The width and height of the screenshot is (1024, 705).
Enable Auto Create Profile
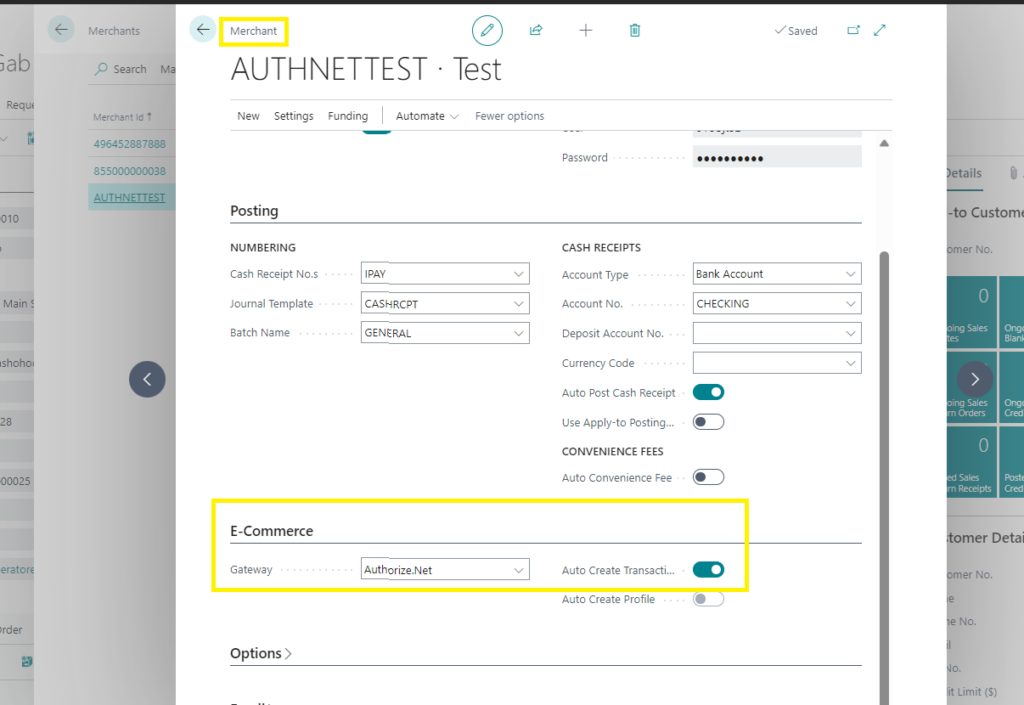(x=708, y=598)
